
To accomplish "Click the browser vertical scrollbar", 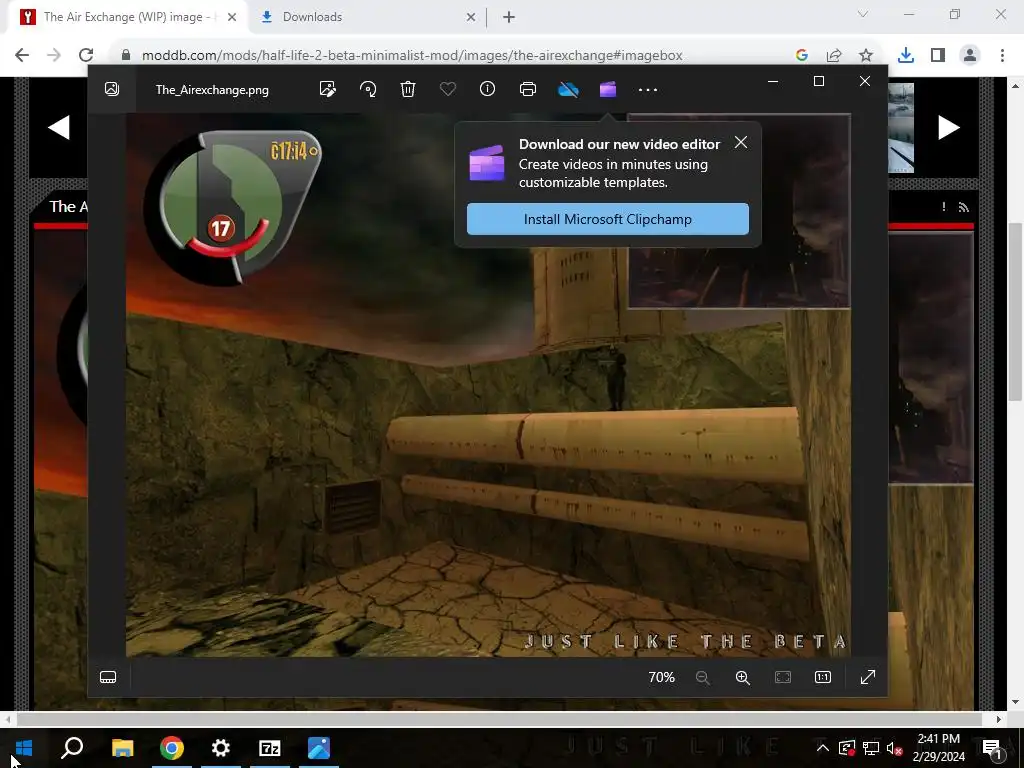I will pos(1015,310).
